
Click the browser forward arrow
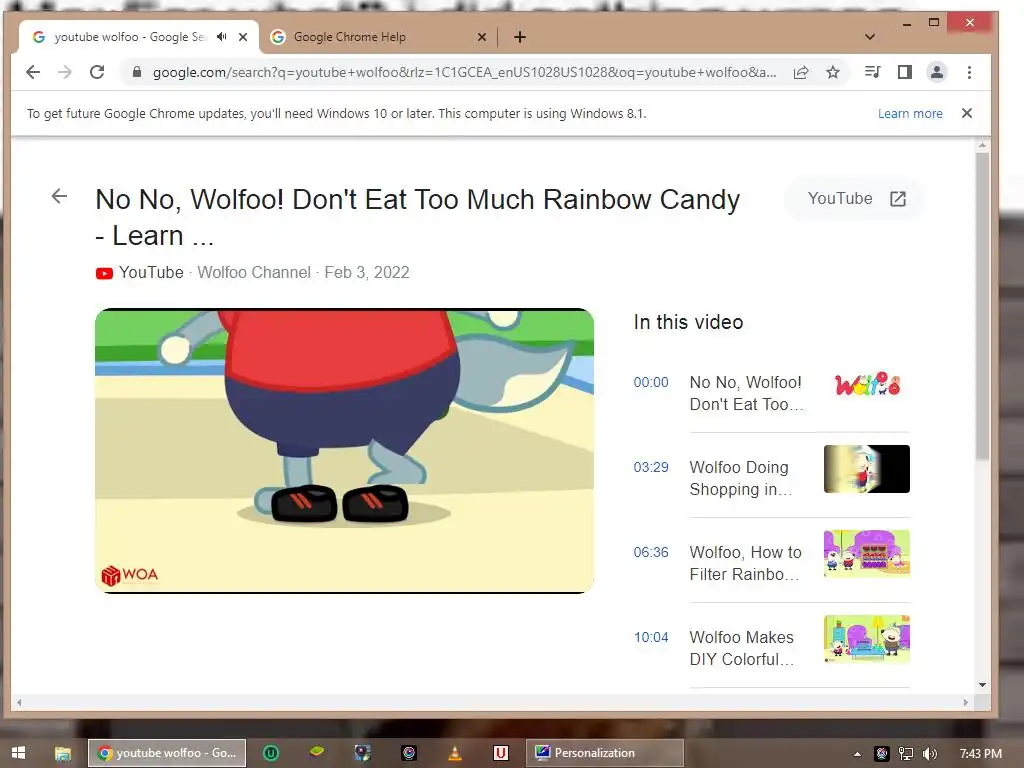tap(65, 72)
